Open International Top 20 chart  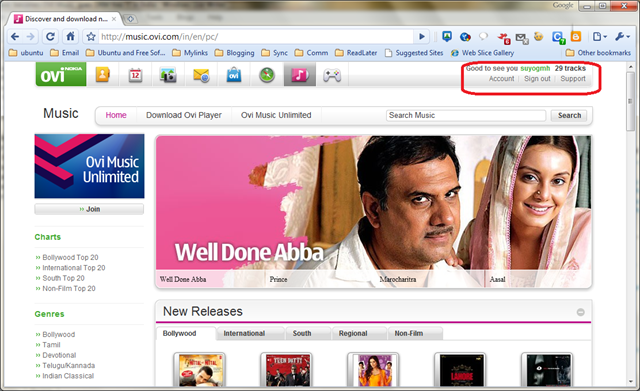click(73, 268)
